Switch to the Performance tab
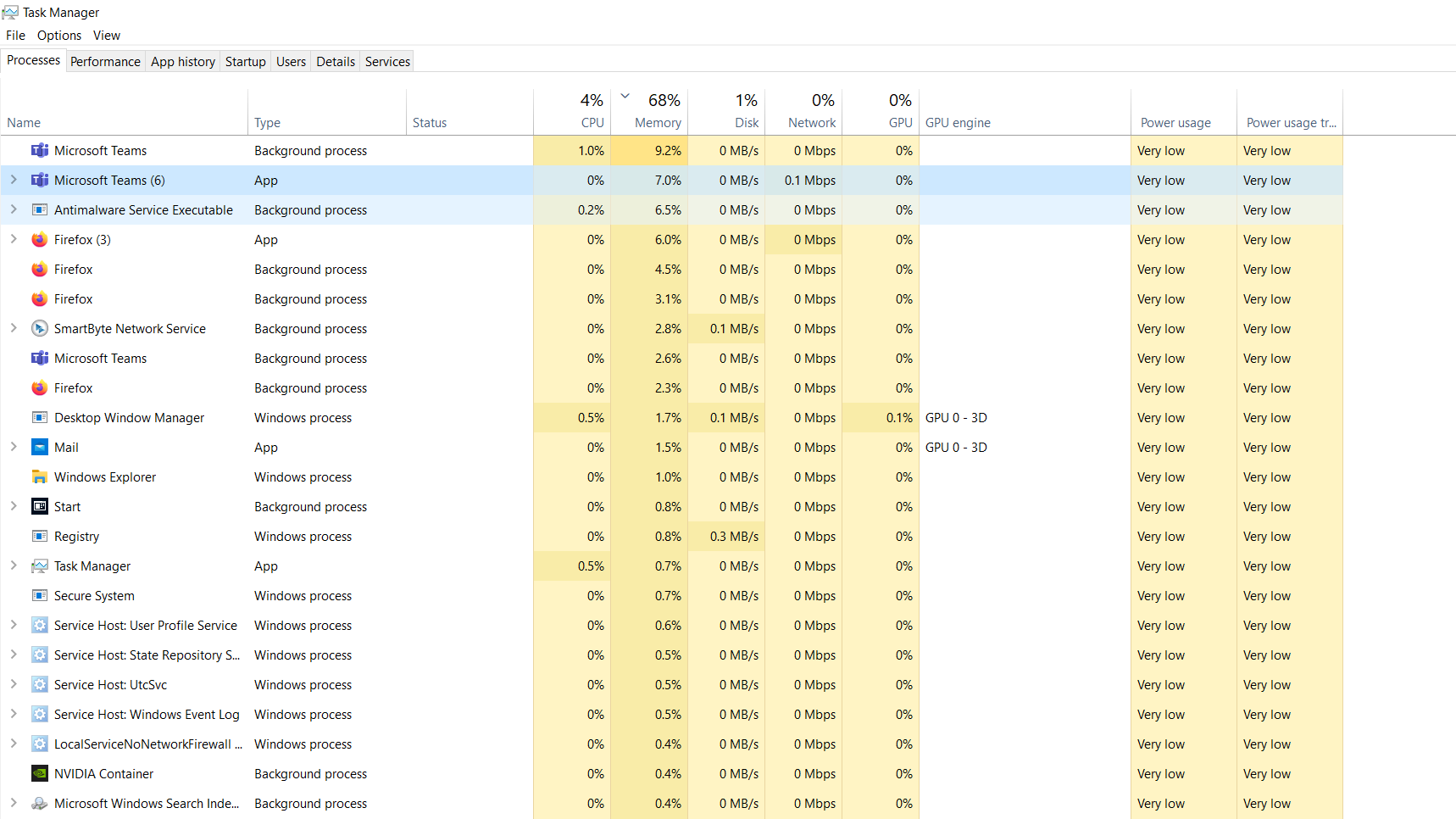Screen dimensions: 1456x819 (x=105, y=62)
